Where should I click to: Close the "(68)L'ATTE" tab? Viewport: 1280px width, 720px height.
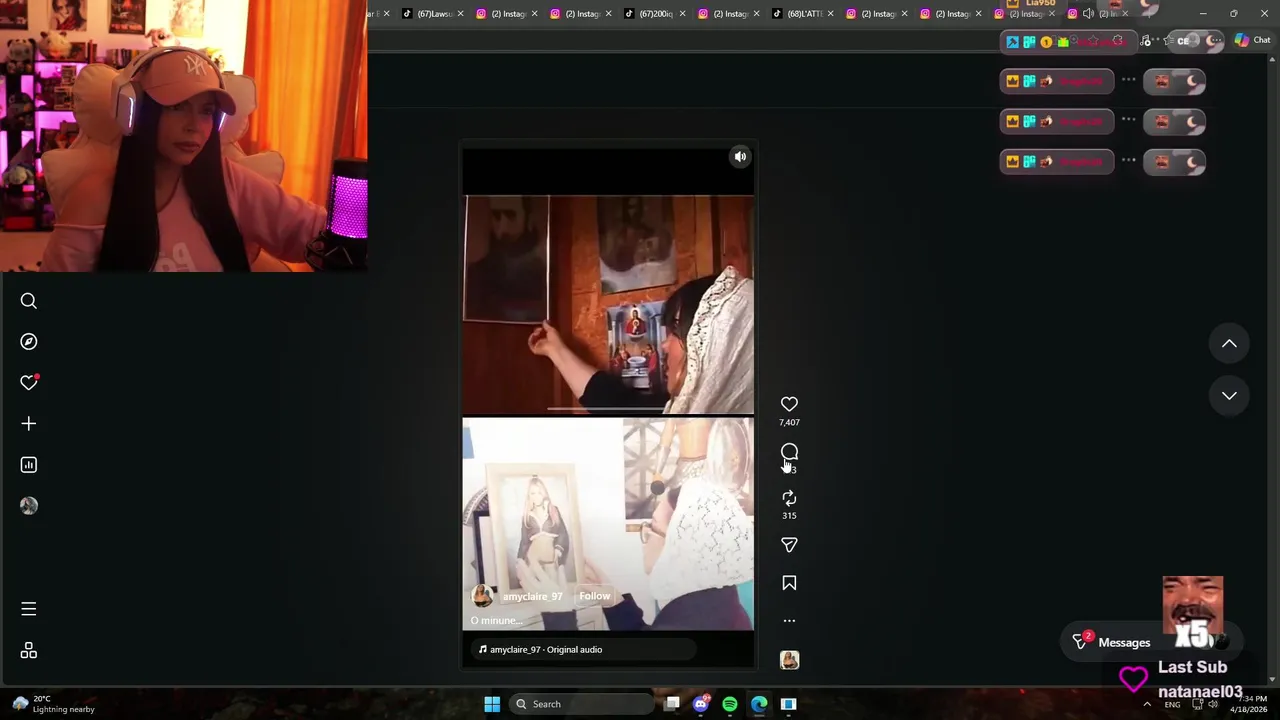click(x=830, y=14)
